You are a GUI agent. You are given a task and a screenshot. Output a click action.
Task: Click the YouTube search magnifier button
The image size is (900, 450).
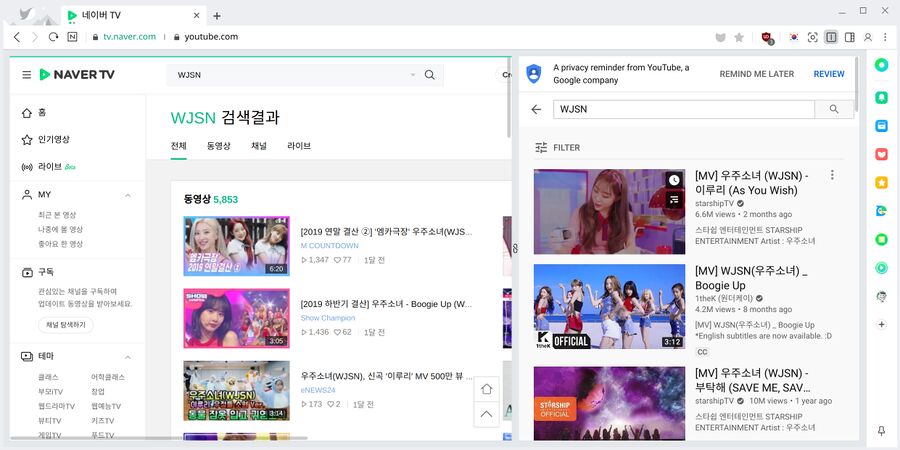click(x=834, y=109)
